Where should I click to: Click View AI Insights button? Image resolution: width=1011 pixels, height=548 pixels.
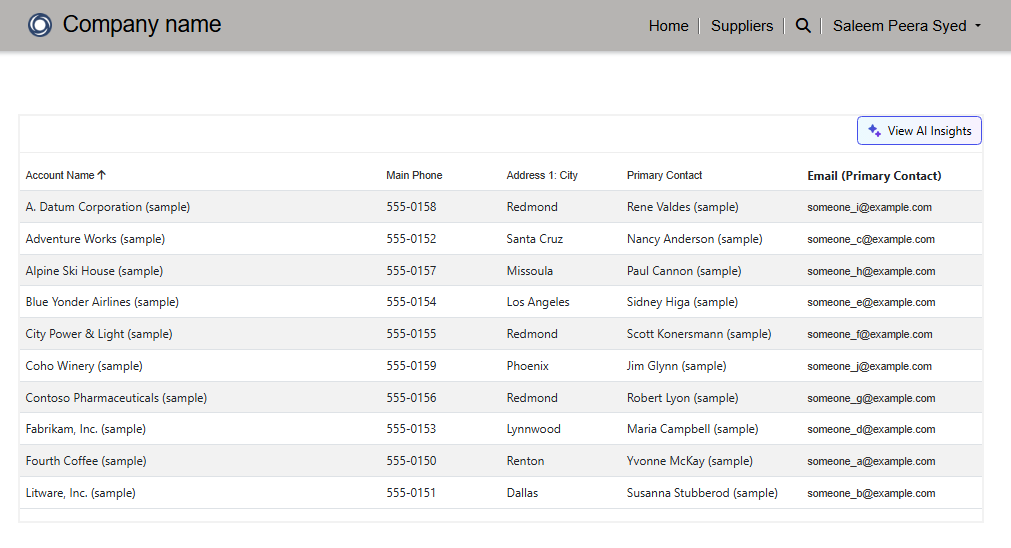point(919,130)
